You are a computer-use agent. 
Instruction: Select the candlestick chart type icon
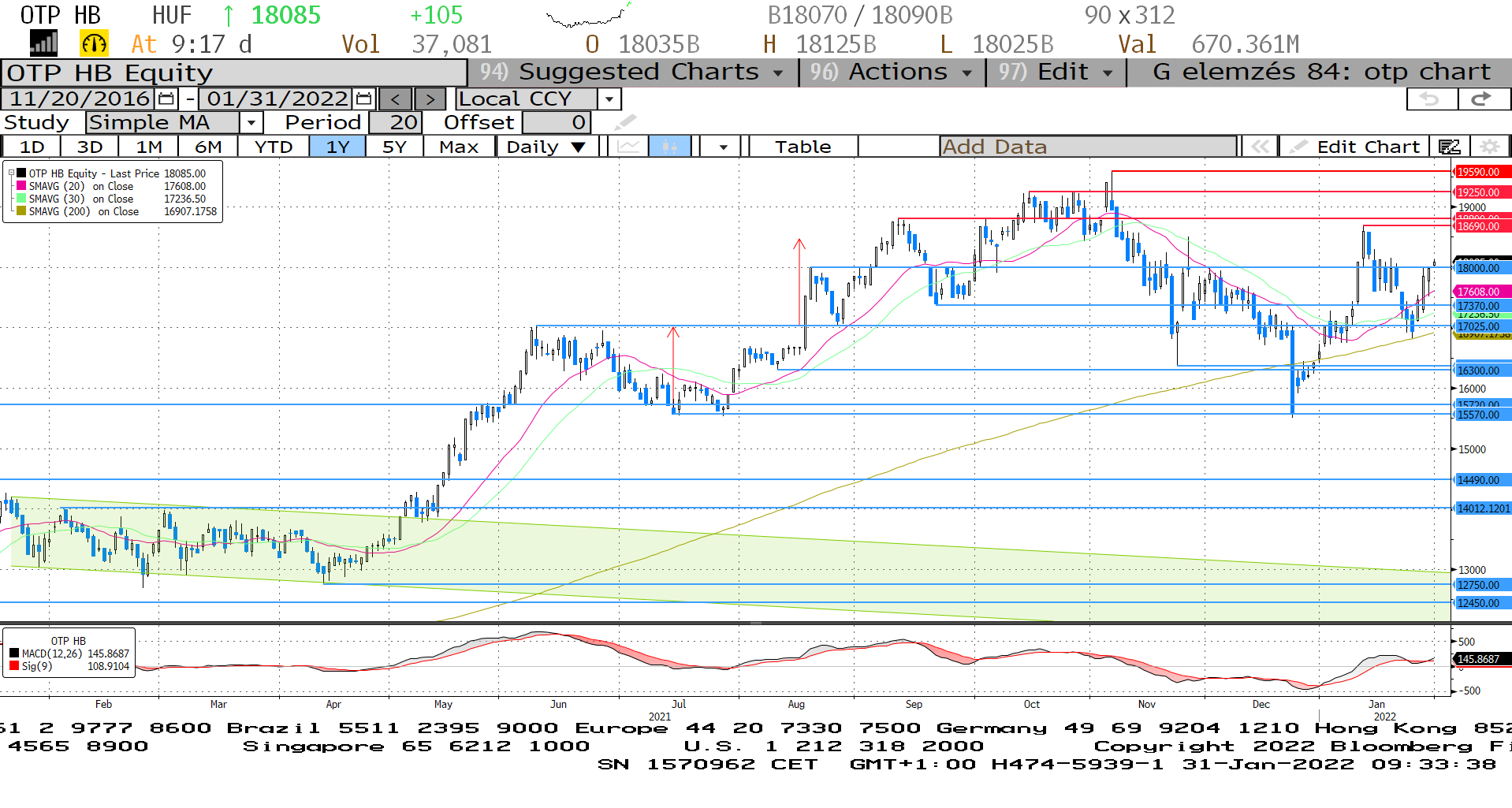tap(670, 147)
